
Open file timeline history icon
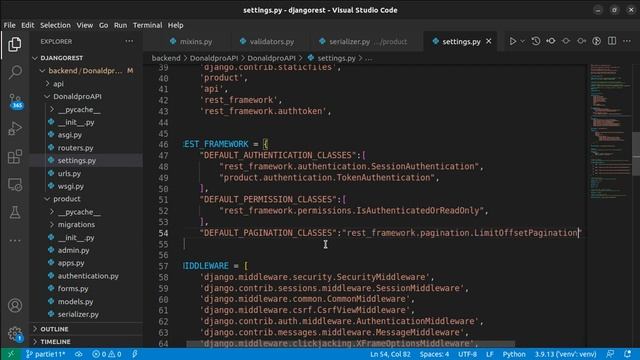click(536, 41)
